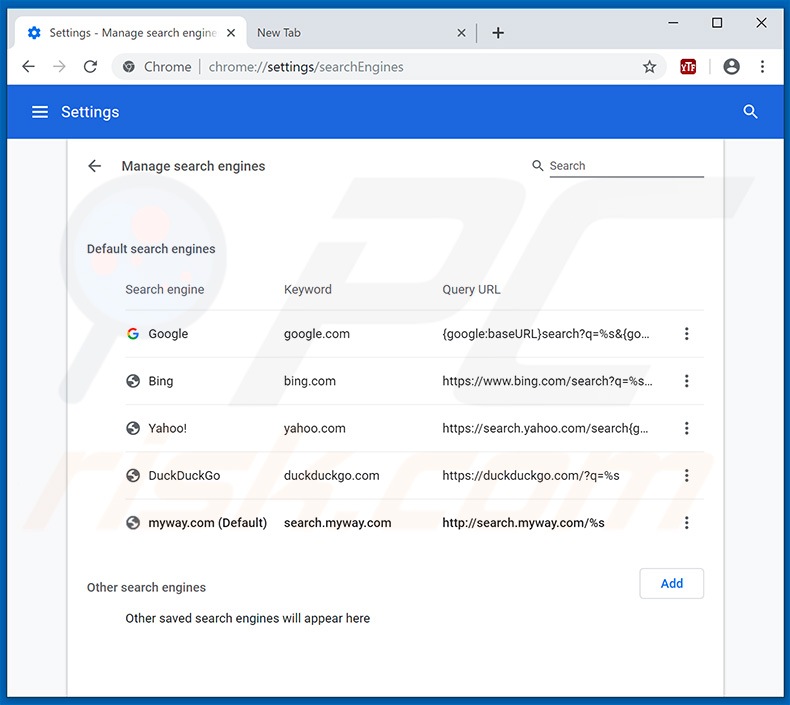The image size is (790, 705).
Task: Close the New Tab tab
Action: [x=461, y=33]
